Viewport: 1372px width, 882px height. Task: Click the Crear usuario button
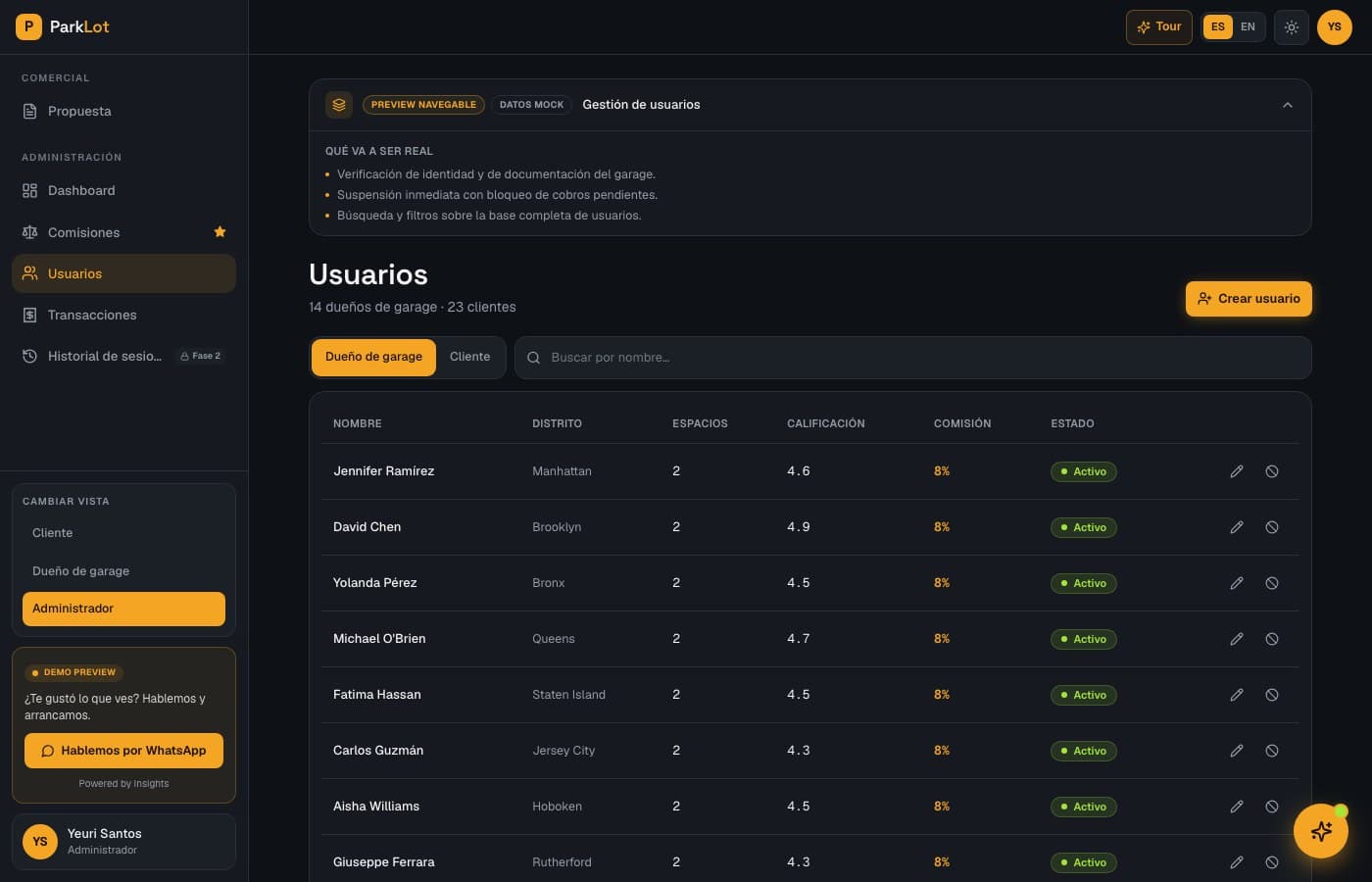1249,299
